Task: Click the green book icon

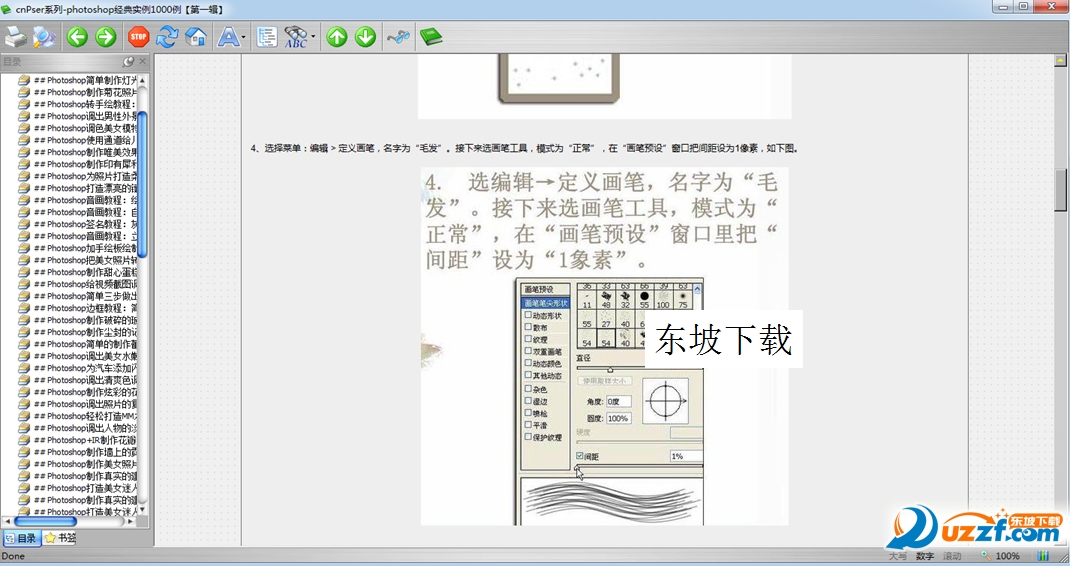Action: pyautogui.click(x=431, y=37)
